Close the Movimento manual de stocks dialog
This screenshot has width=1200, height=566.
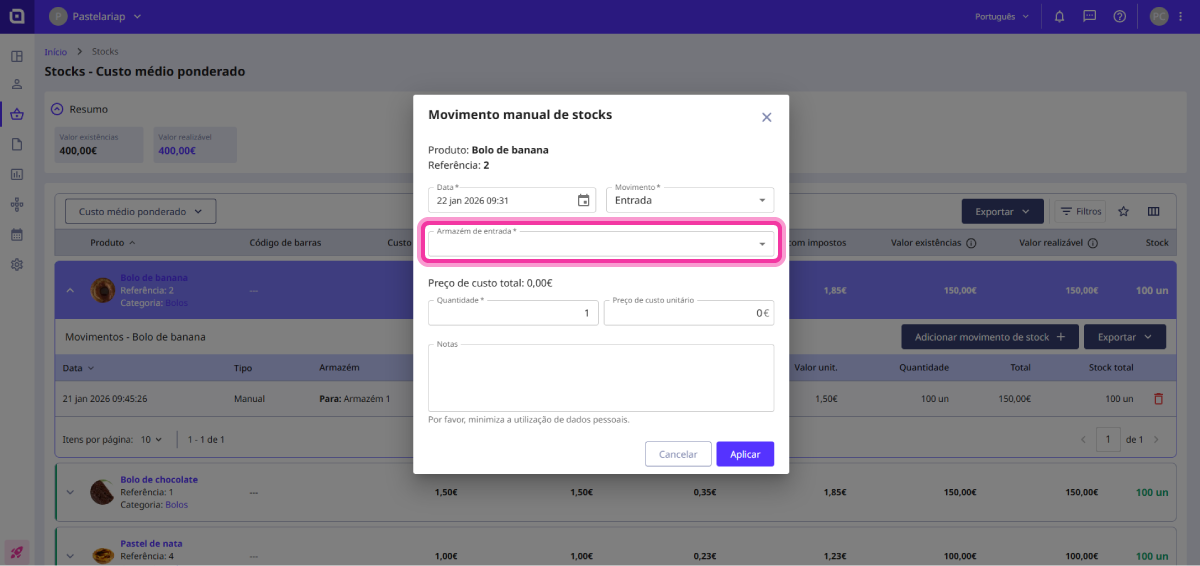(767, 117)
